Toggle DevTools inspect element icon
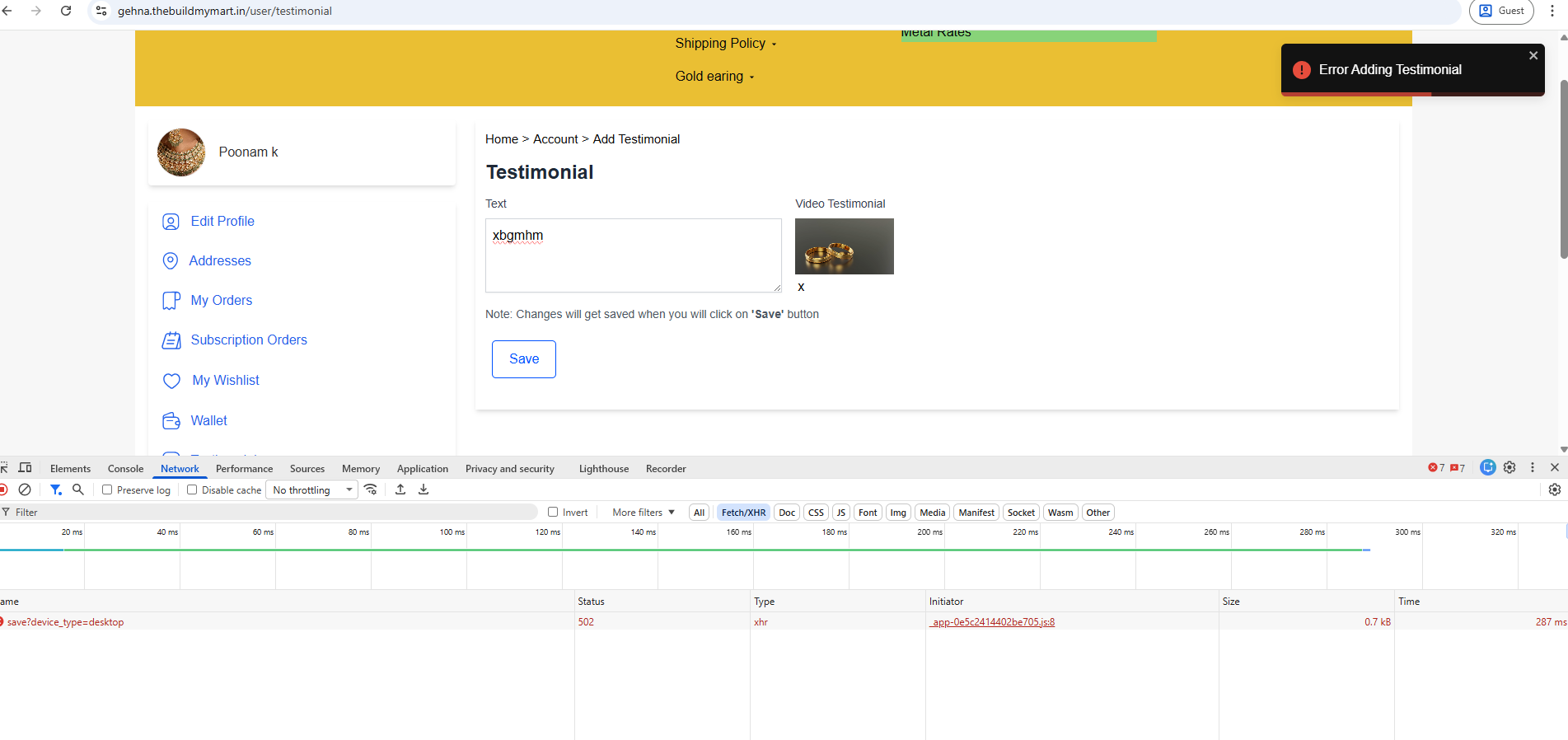The height and width of the screenshot is (740, 1568). point(3,467)
